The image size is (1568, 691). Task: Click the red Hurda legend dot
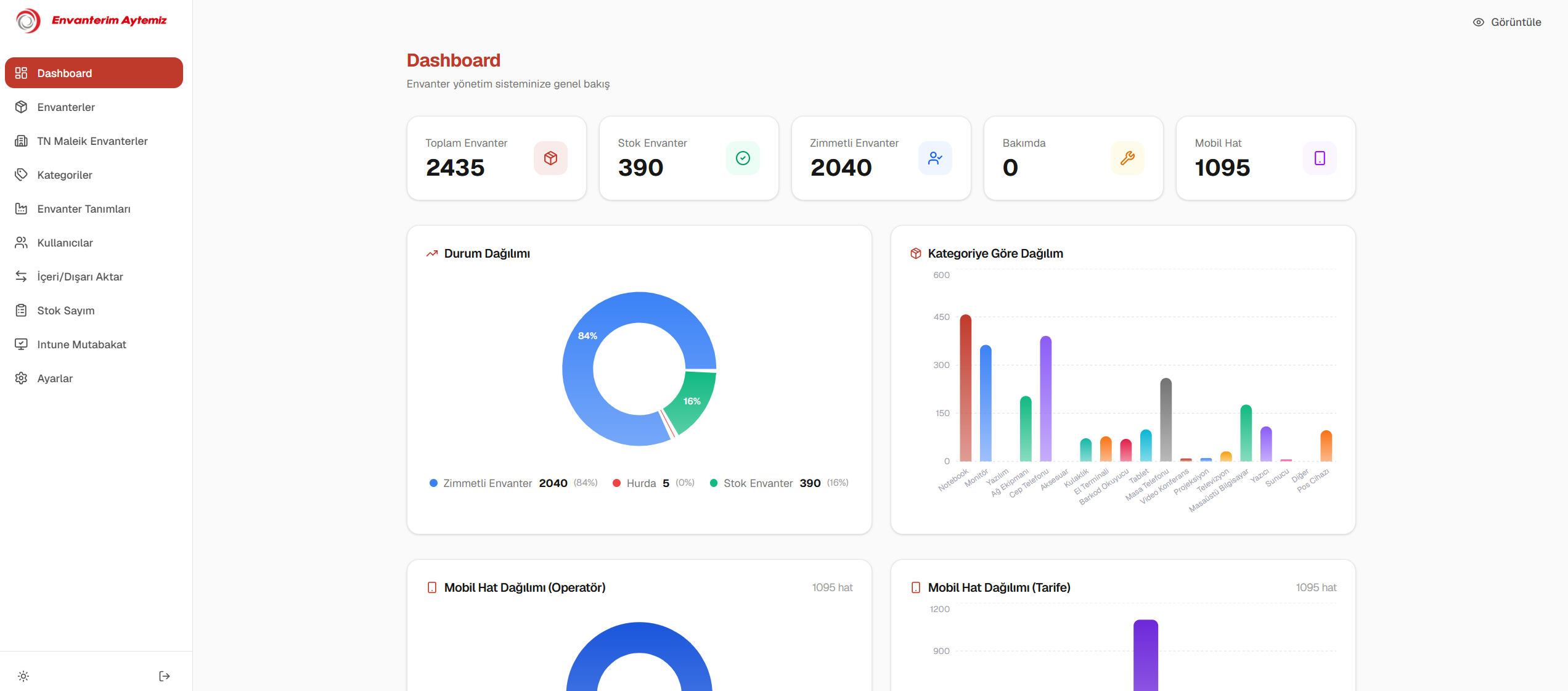tap(616, 483)
